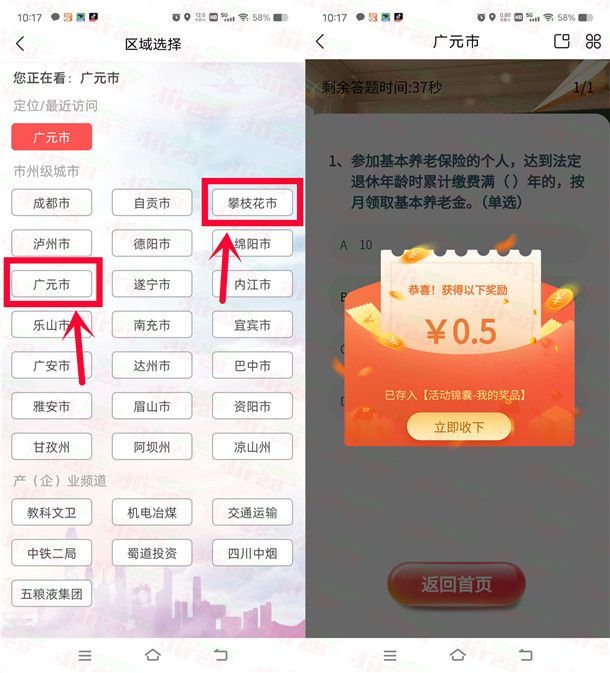Choose the 凉山州 prefecture
Screen dimensions: 610x673
pyautogui.click(x=252, y=446)
